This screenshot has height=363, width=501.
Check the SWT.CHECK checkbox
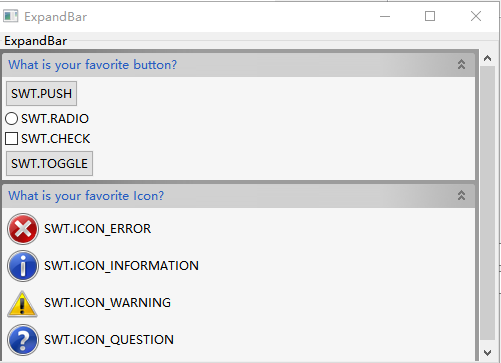point(12,139)
